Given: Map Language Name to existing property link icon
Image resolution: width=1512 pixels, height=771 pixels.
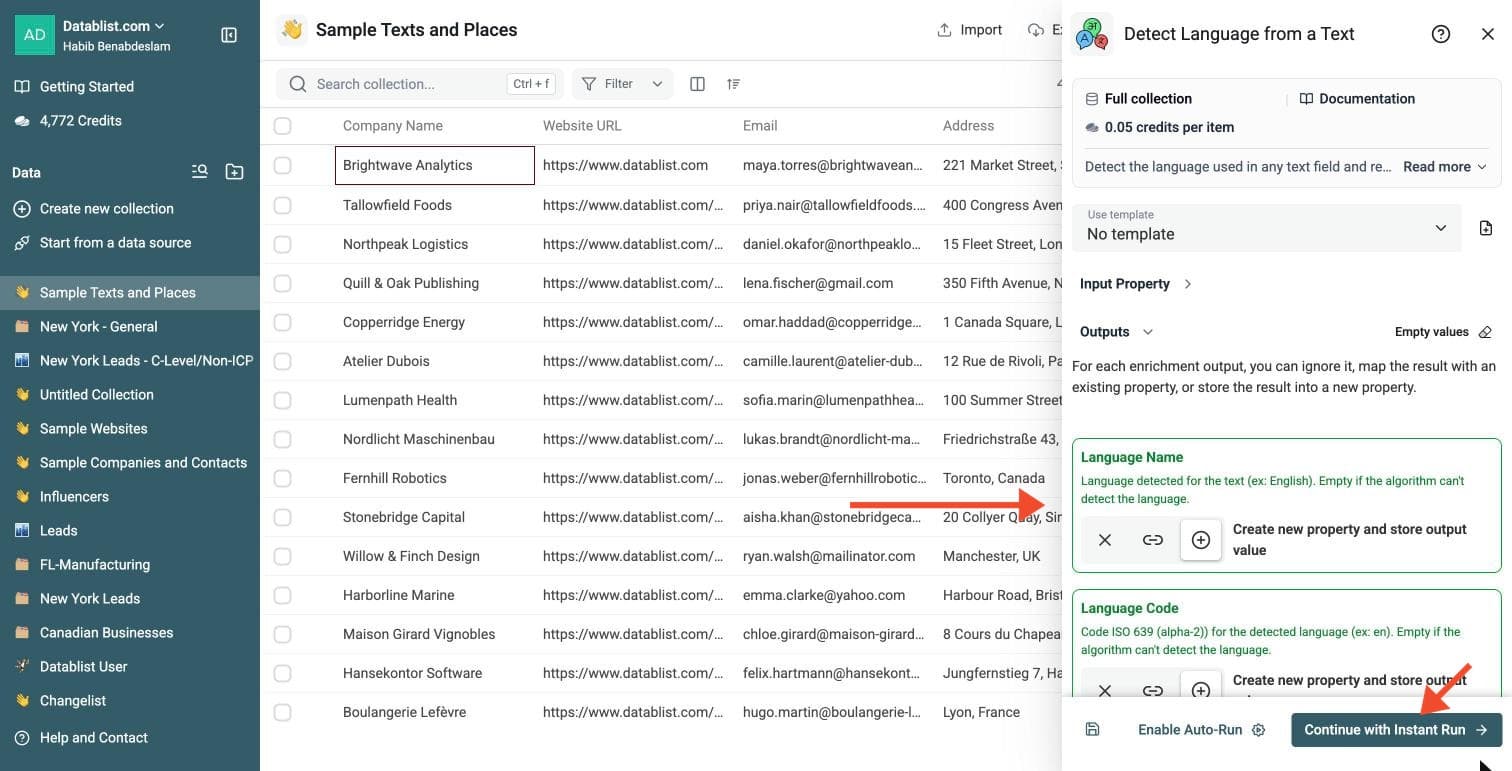Looking at the screenshot, I should tap(1153, 540).
